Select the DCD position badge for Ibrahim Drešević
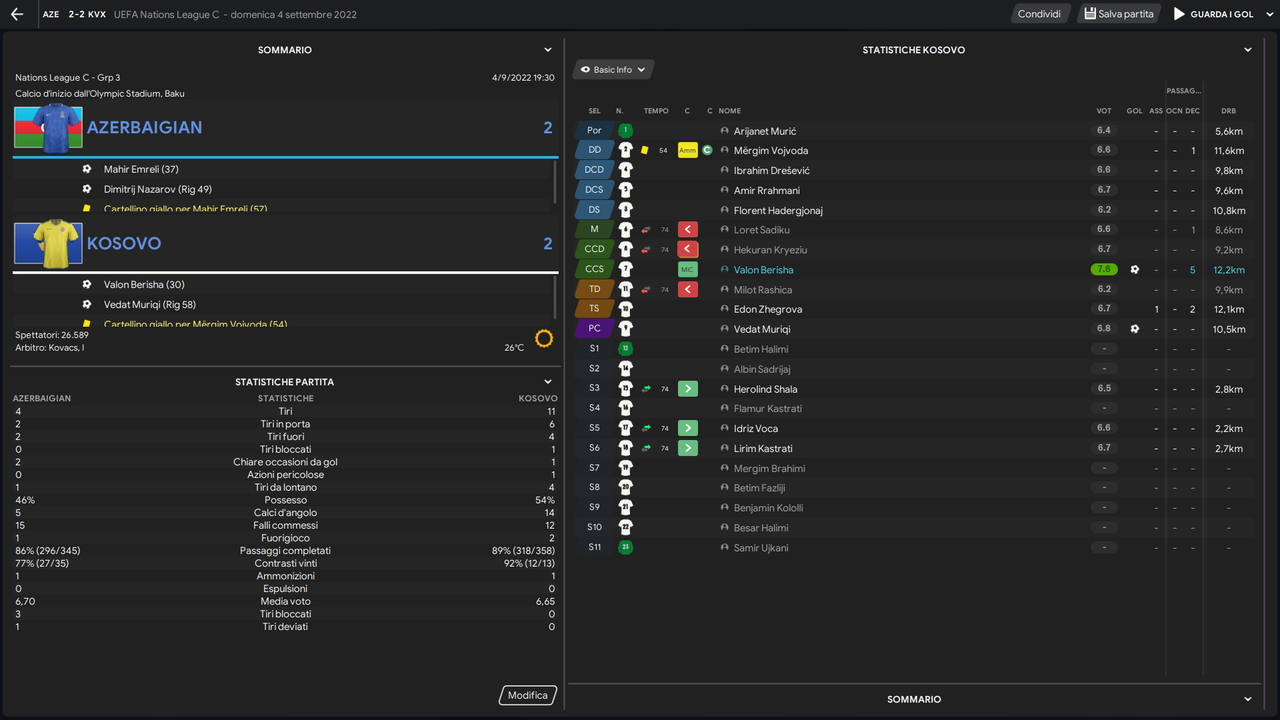 pos(595,170)
